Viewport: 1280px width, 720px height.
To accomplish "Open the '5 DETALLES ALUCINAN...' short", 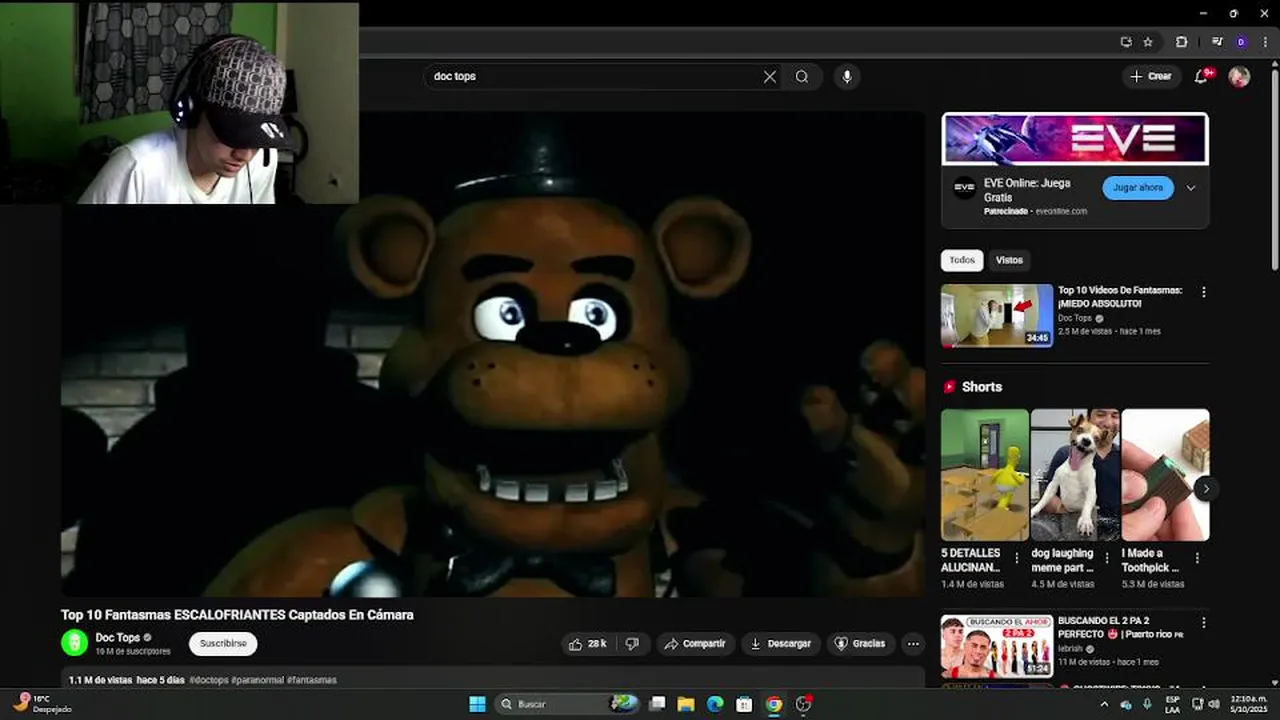I will [985, 475].
